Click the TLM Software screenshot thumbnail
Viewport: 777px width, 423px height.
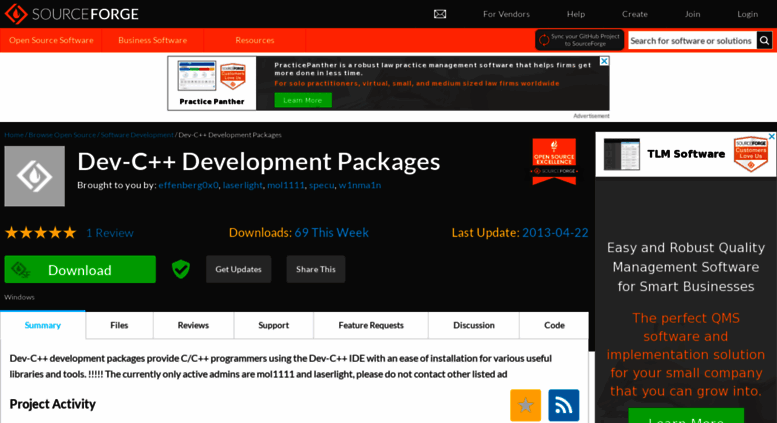pyautogui.click(x=622, y=155)
